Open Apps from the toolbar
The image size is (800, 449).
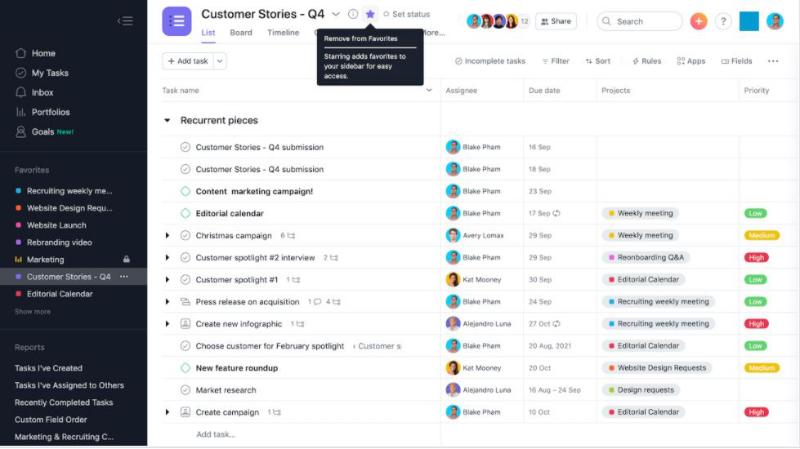click(691, 61)
